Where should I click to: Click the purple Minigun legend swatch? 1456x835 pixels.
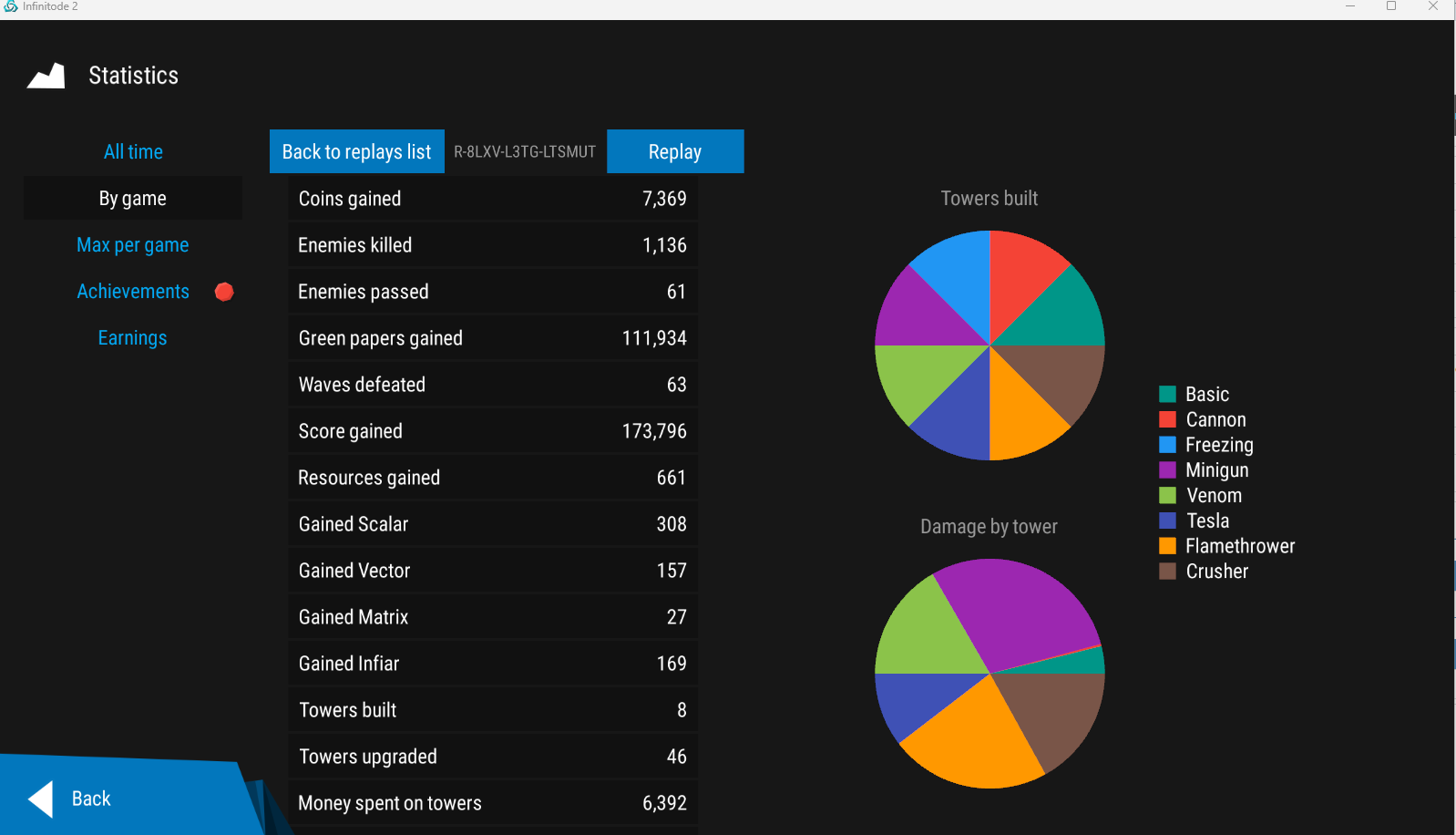[1167, 470]
